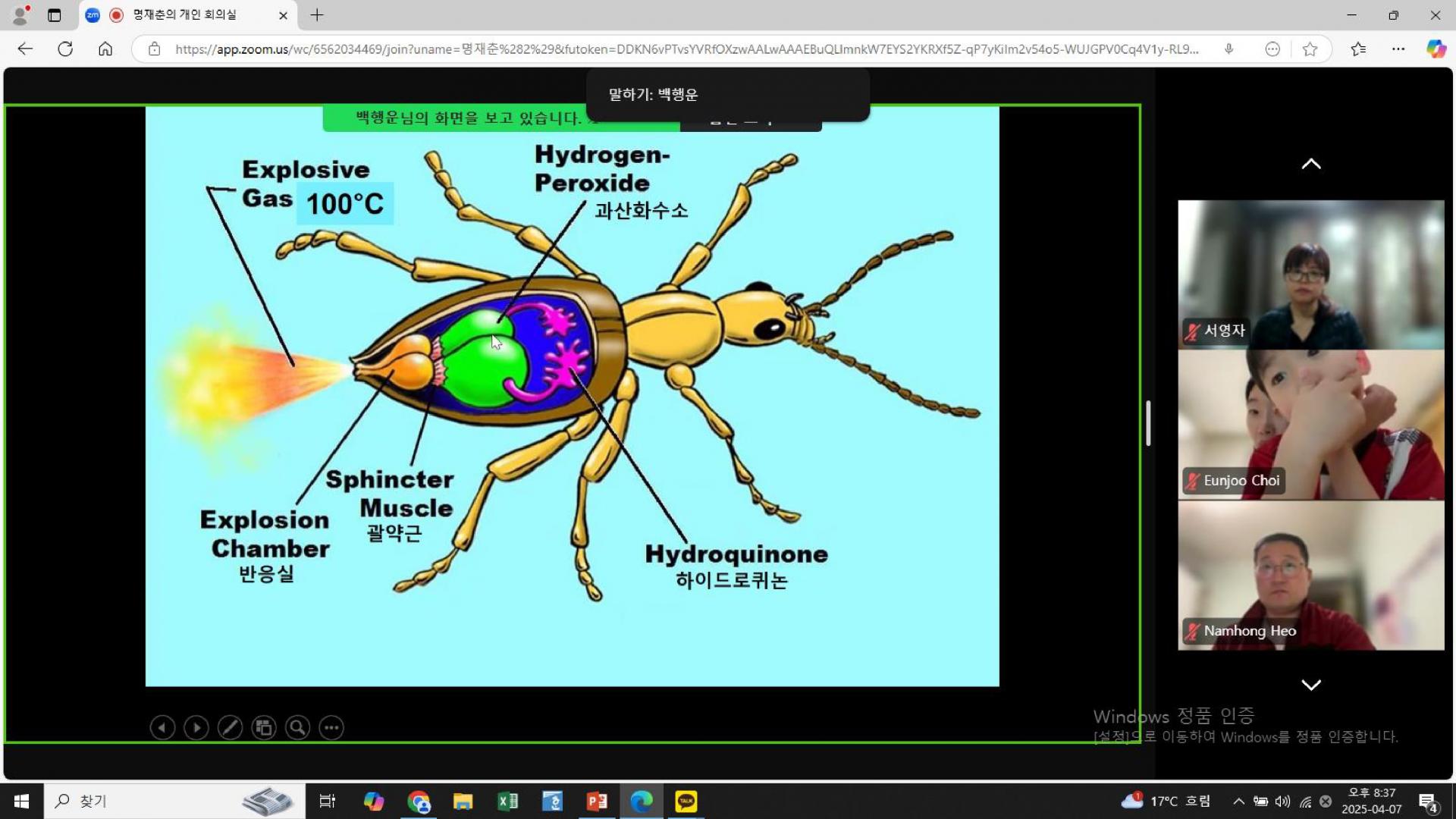Switch to Edge on the taskbar
This screenshot has height=819, width=1456.
click(x=642, y=801)
